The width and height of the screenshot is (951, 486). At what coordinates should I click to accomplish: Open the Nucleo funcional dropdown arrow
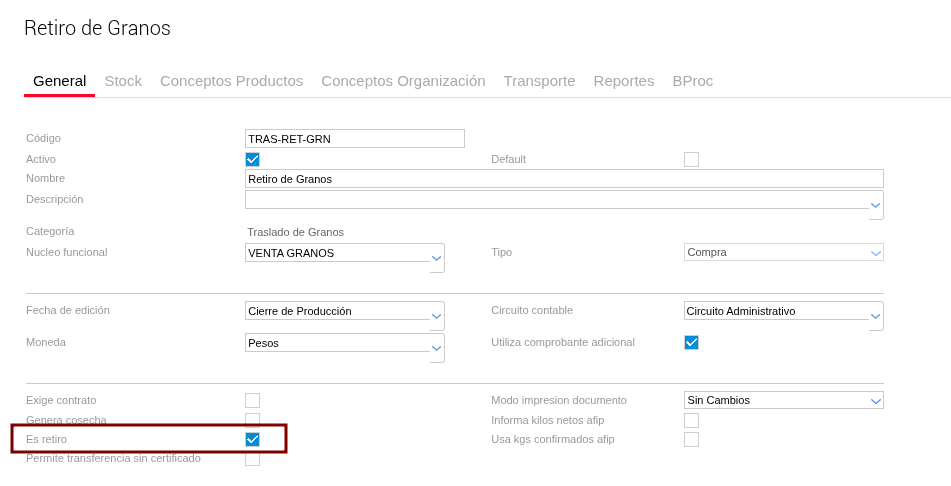437,258
